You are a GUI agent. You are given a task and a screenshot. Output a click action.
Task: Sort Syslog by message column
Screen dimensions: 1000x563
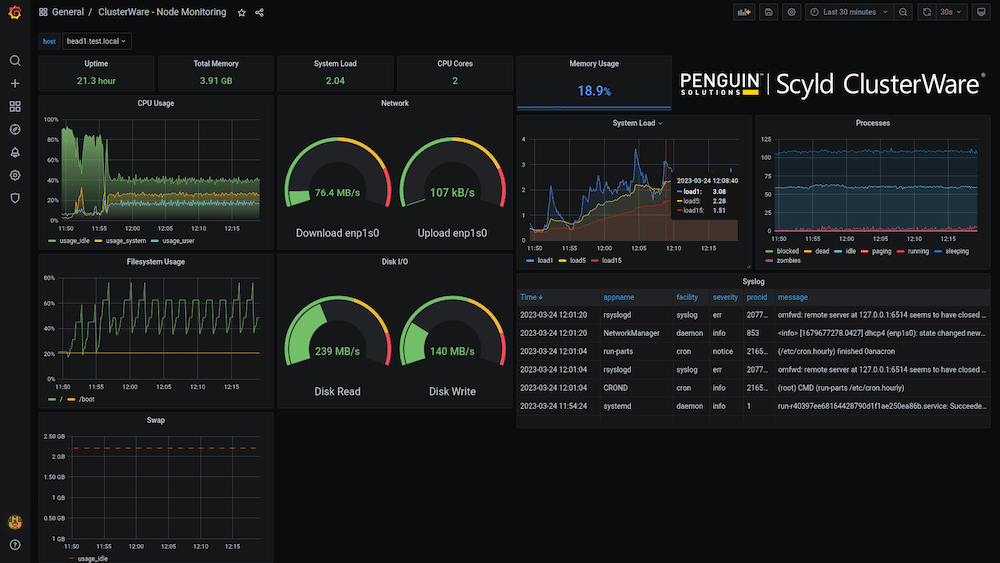click(793, 297)
